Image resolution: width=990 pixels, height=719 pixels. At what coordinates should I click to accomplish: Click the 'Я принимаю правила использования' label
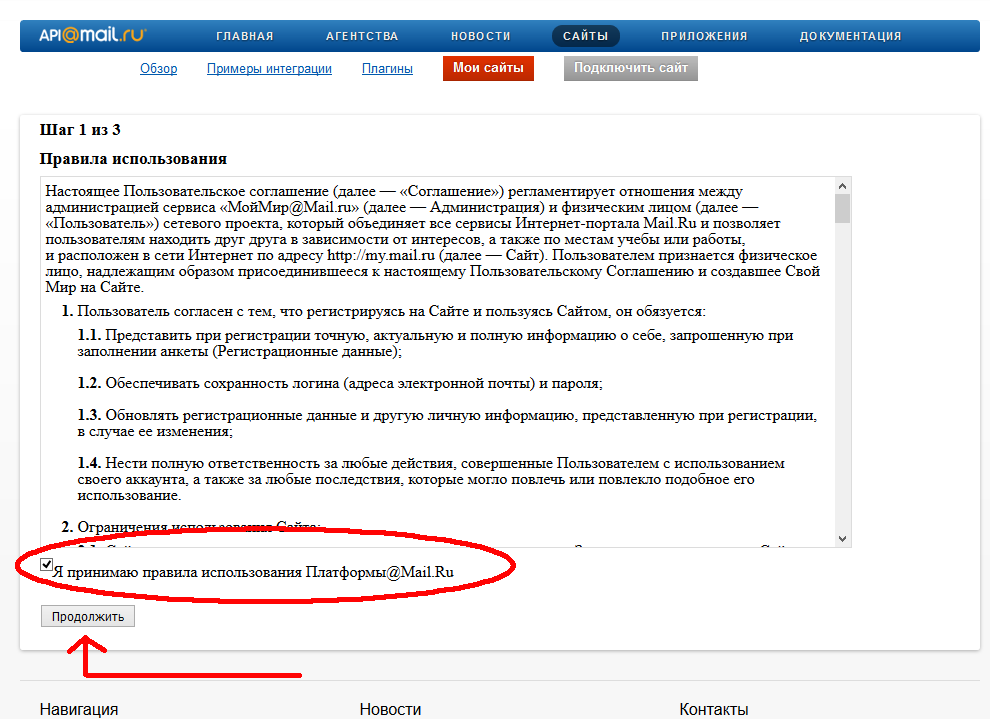click(253, 572)
